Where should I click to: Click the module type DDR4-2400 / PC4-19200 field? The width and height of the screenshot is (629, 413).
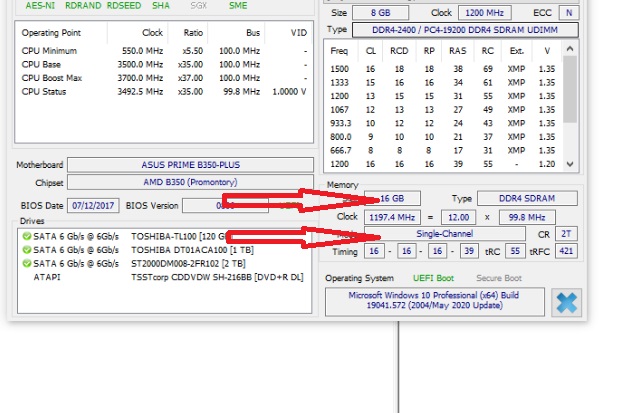click(465, 30)
